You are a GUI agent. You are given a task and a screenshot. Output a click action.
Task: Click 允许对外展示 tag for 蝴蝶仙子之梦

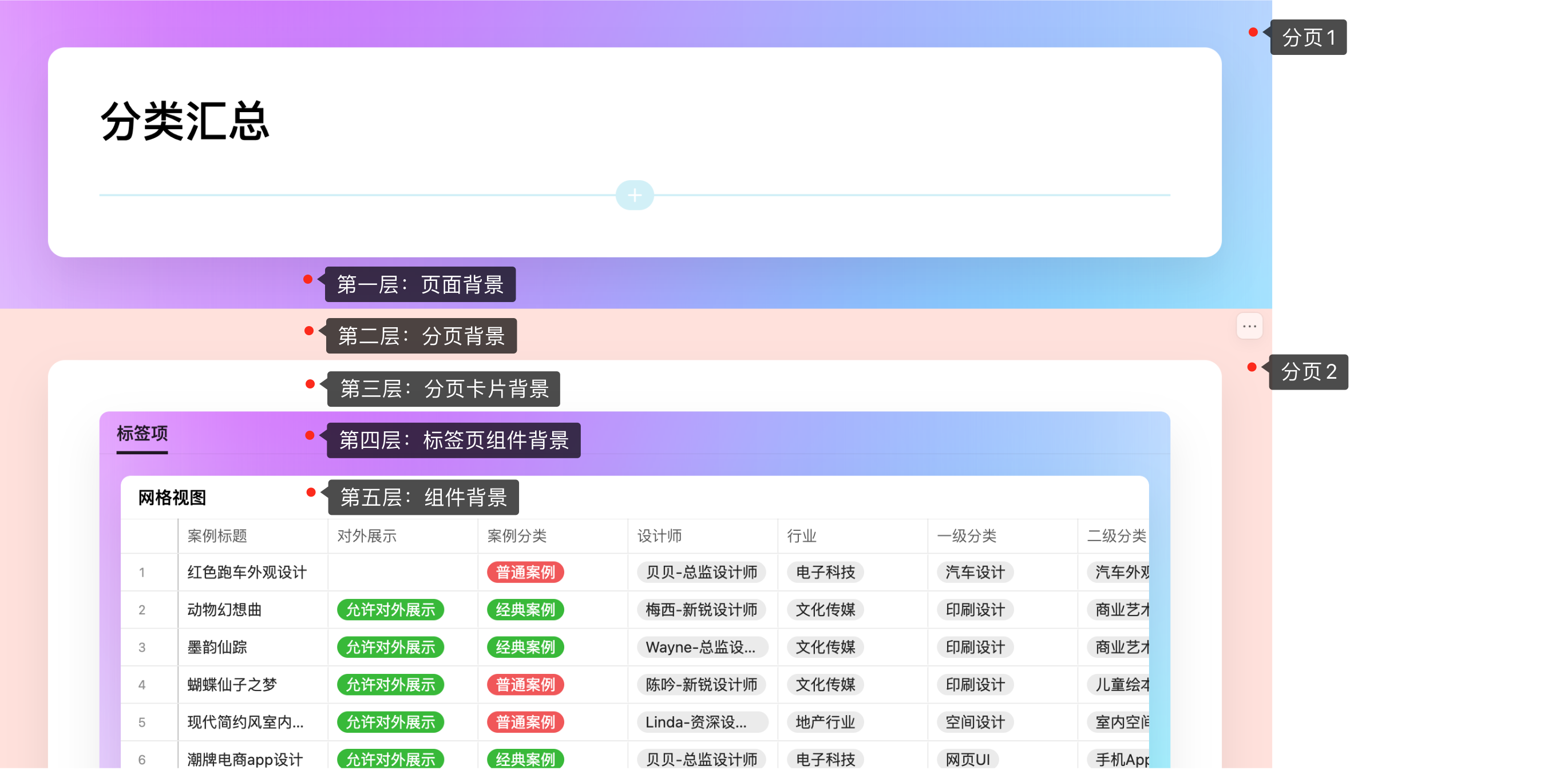(x=390, y=685)
